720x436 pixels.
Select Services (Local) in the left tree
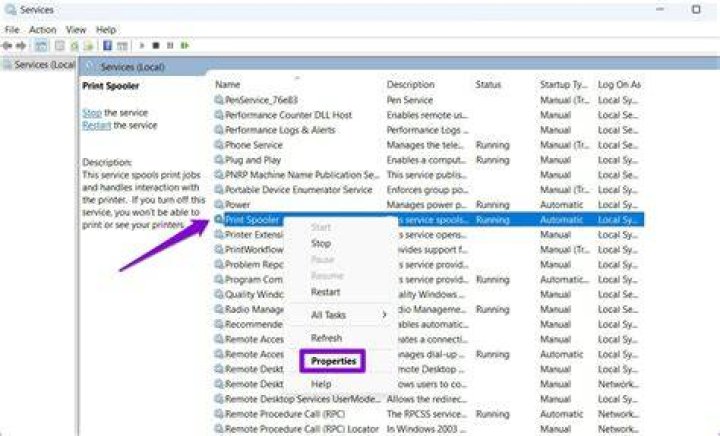point(44,65)
